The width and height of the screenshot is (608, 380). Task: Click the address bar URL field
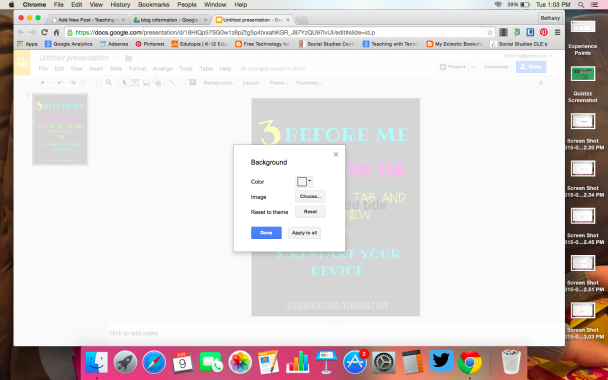277,33
